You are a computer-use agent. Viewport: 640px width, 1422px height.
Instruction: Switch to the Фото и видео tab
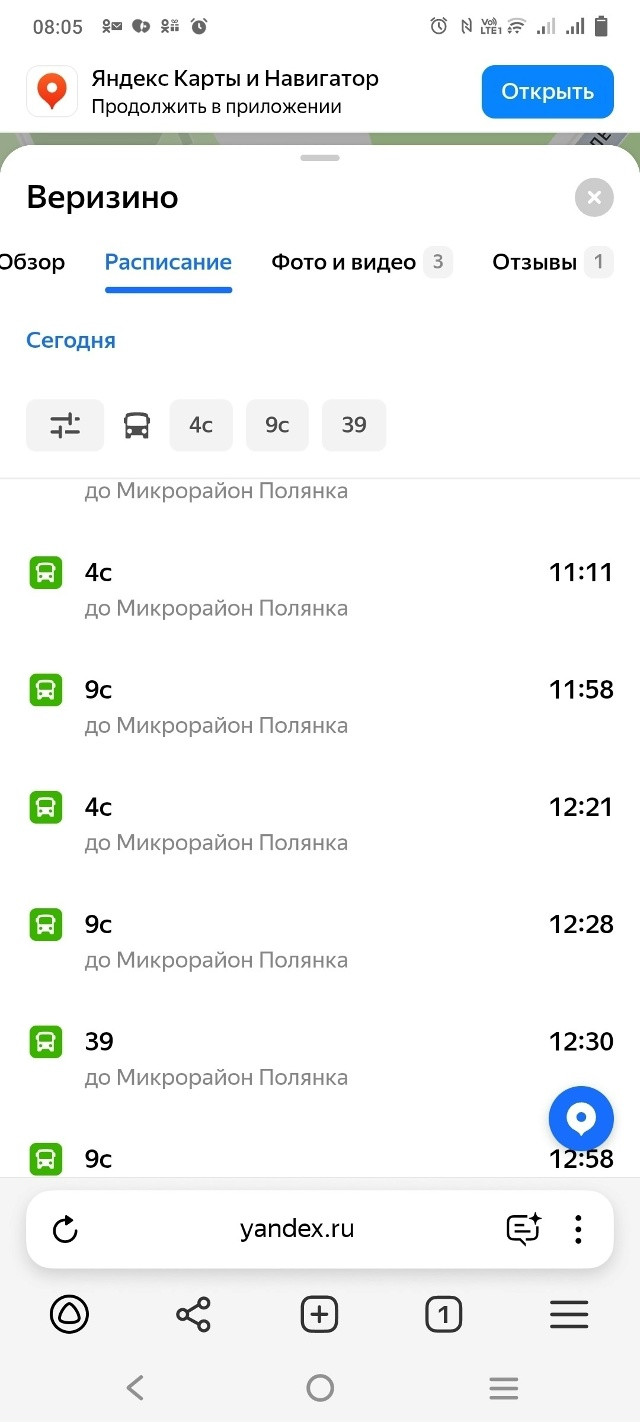tap(344, 262)
